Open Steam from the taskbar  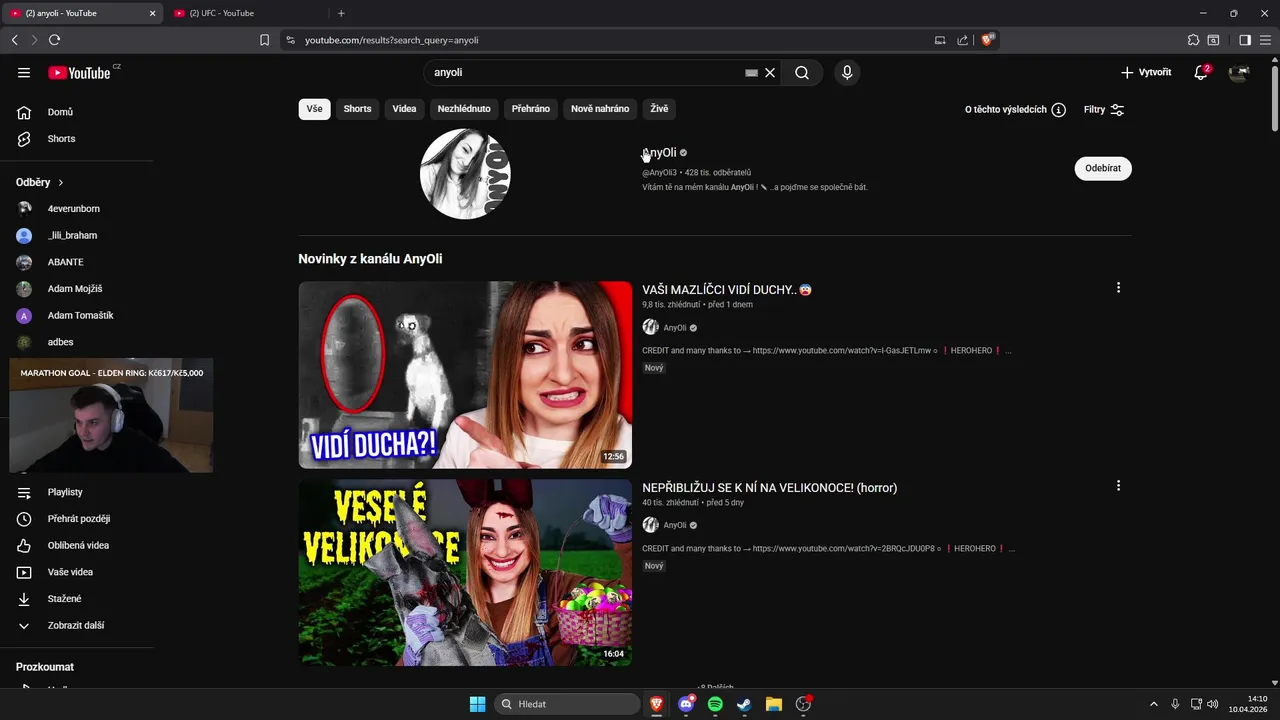pyautogui.click(x=744, y=704)
